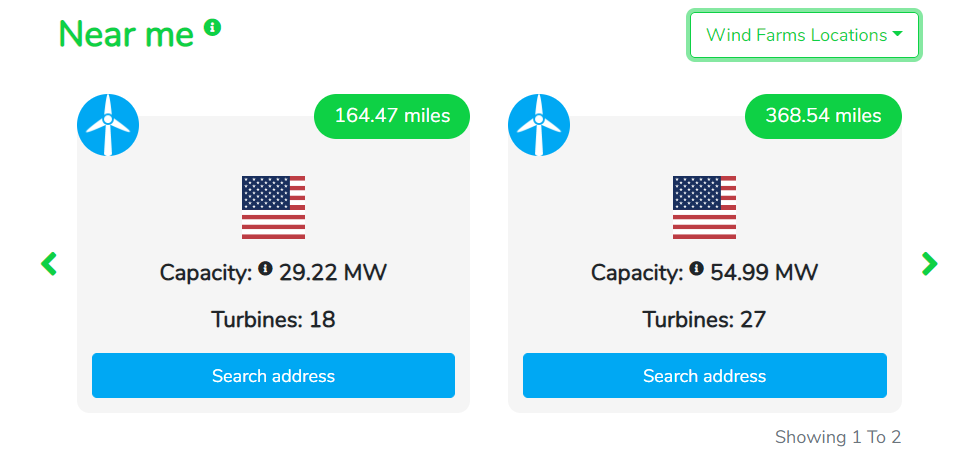Search address for the 18-turbine wind farm

pyautogui.click(x=273, y=375)
